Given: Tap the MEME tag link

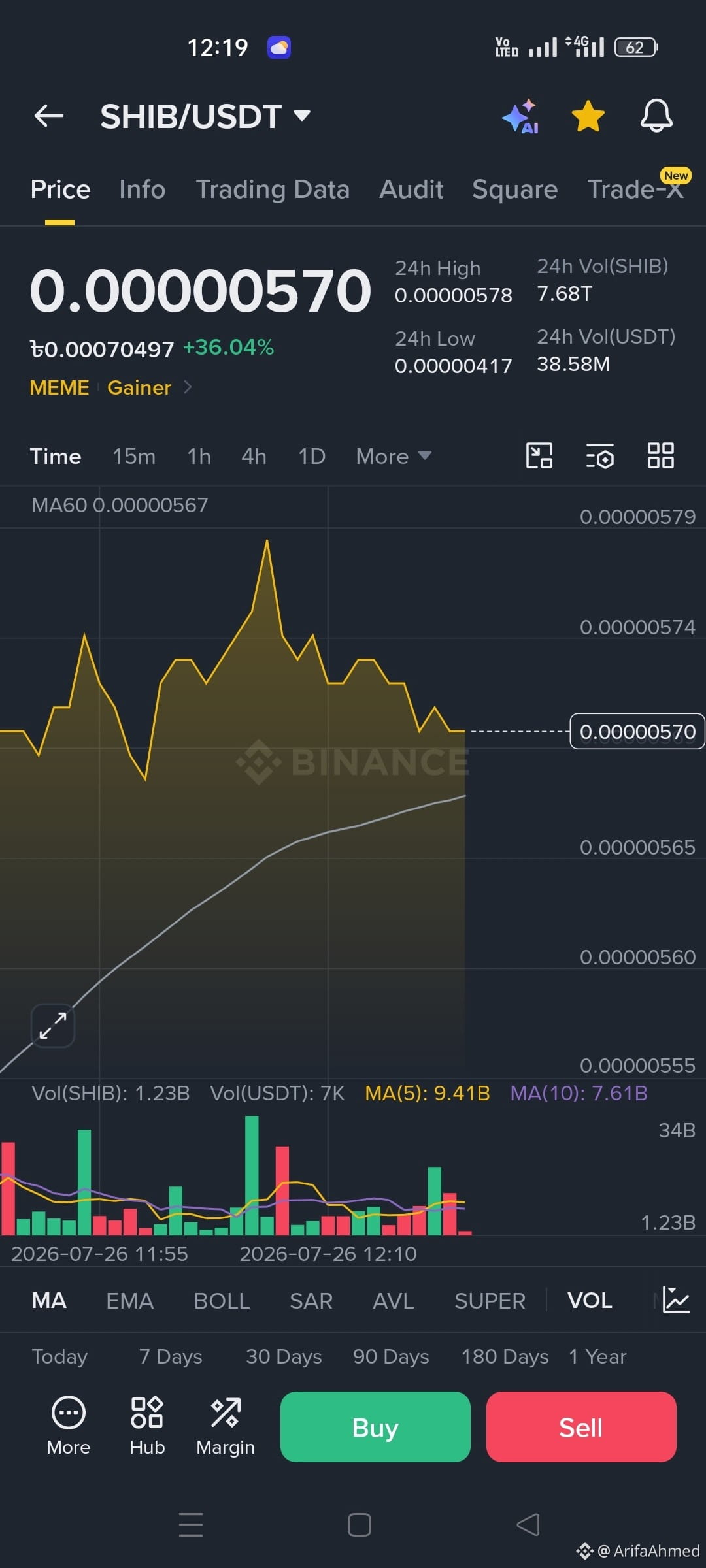Looking at the screenshot, I should click(59, 387).
